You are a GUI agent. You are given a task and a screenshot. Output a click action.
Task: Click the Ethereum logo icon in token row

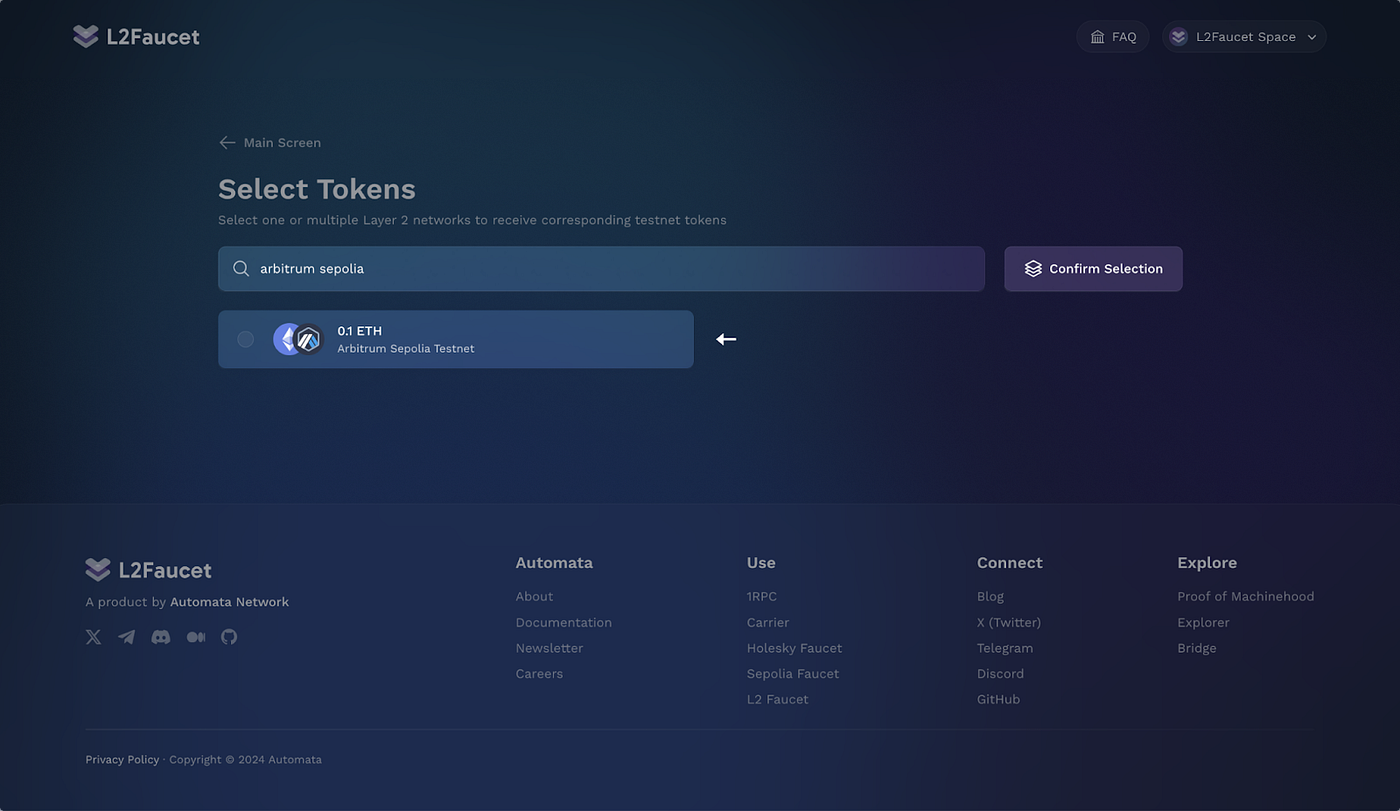285,339
